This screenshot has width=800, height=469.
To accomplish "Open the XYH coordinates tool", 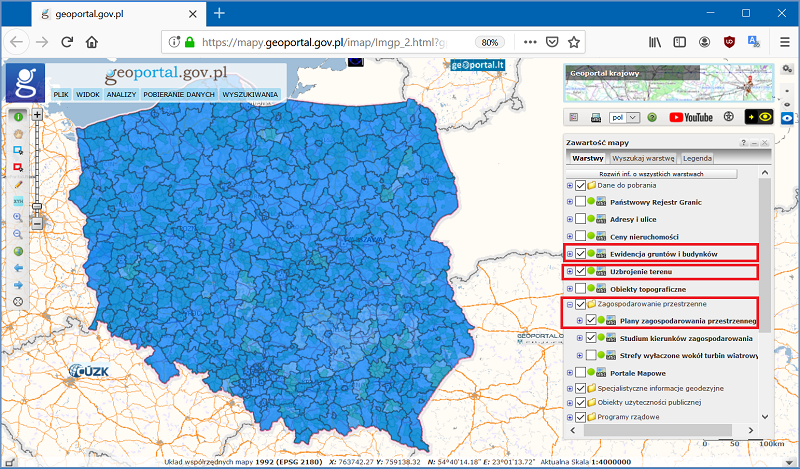I will [18, 201].
